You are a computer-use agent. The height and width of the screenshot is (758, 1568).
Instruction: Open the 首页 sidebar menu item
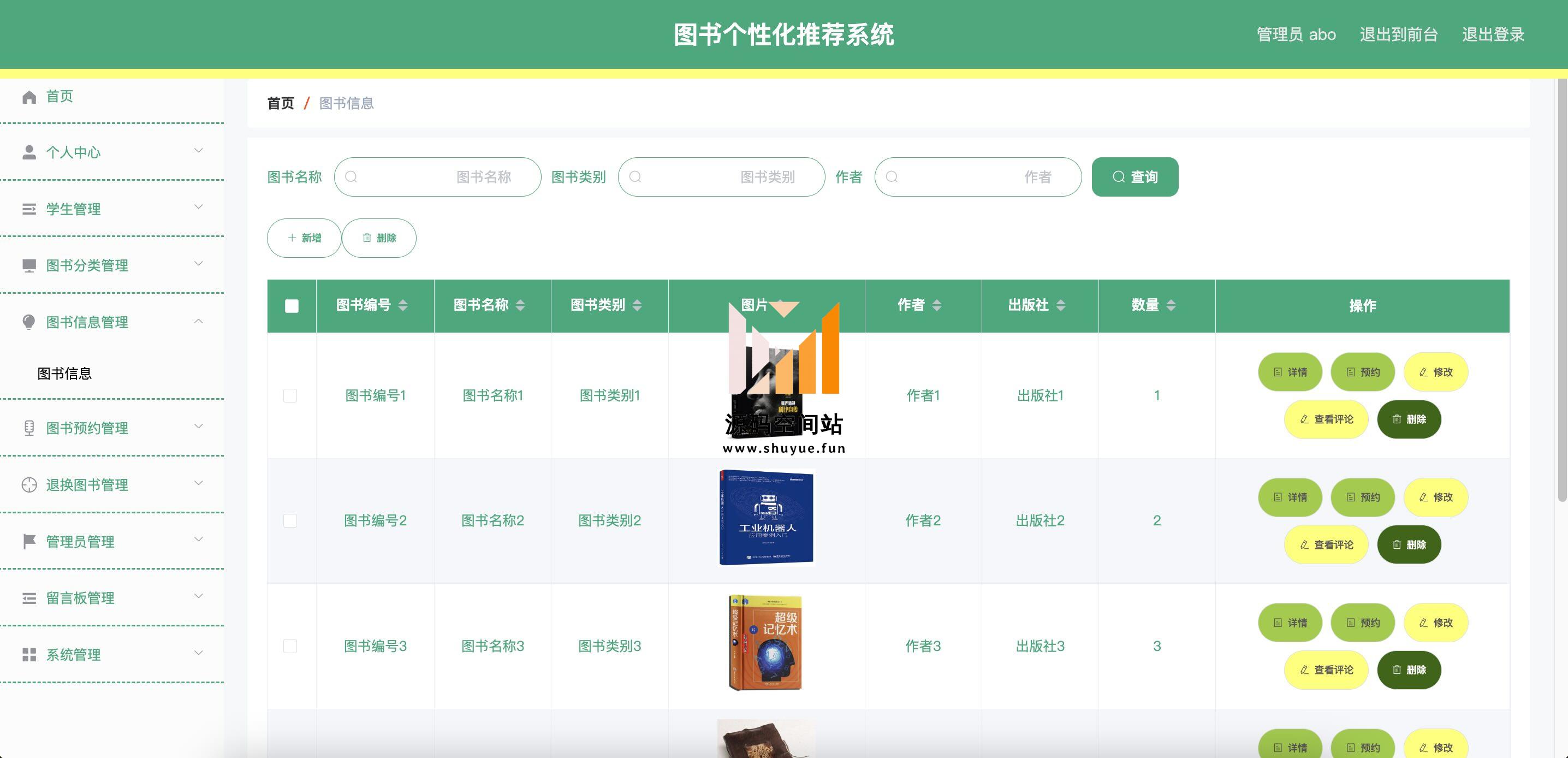pyautogui.click(x=112, y=97)
